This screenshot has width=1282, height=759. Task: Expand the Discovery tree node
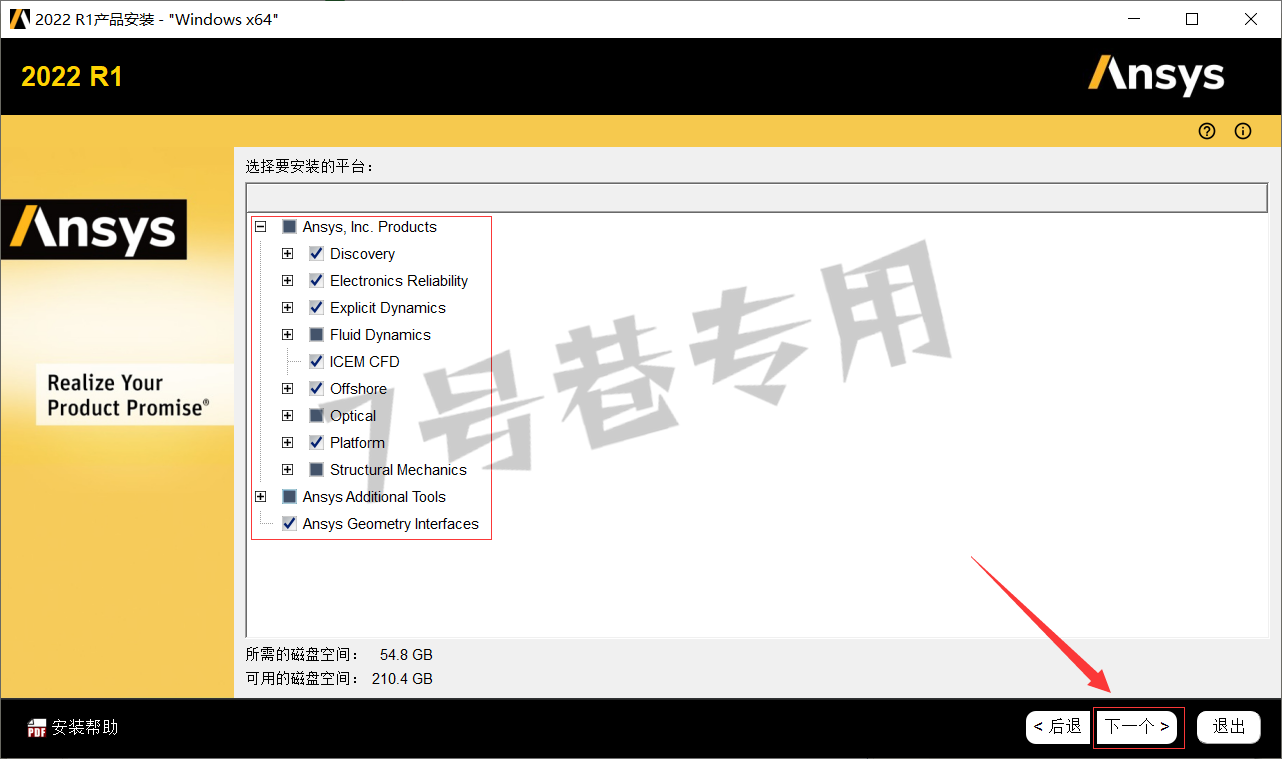coord(288,254)
